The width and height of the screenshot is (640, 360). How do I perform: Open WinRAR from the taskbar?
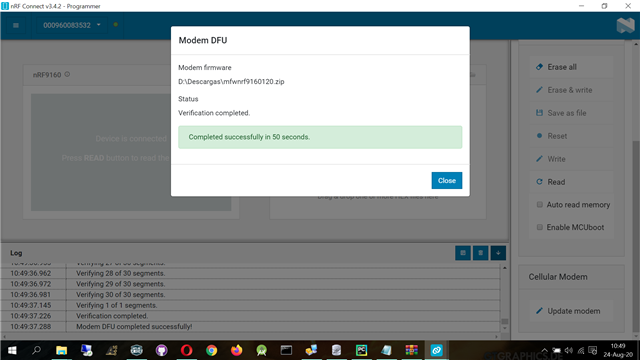point(411,350)
